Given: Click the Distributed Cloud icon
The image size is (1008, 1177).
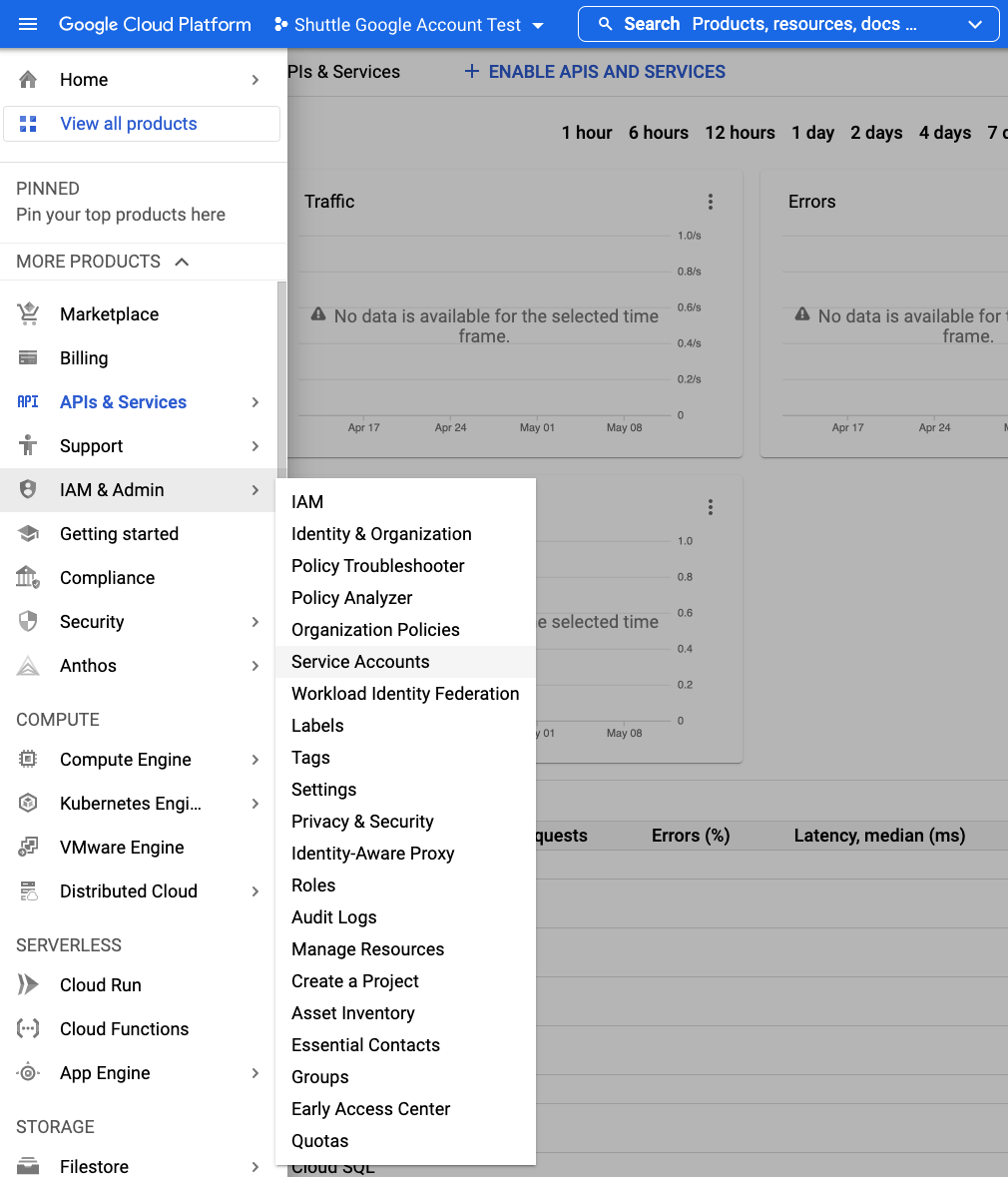Looking at the screenshot, I should (x=28, y=891).
